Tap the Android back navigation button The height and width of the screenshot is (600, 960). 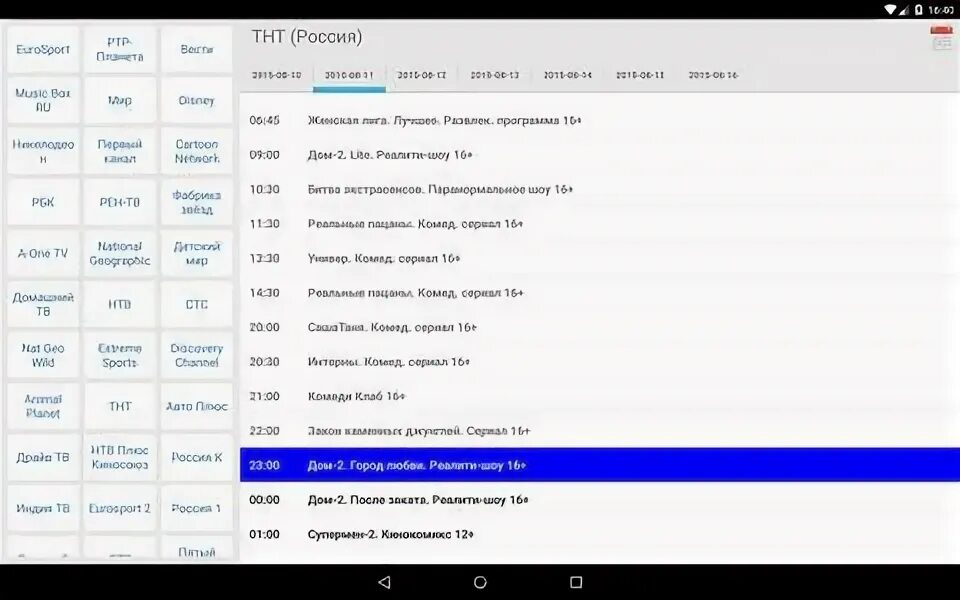pyautogui.click(x=384, y=582)
